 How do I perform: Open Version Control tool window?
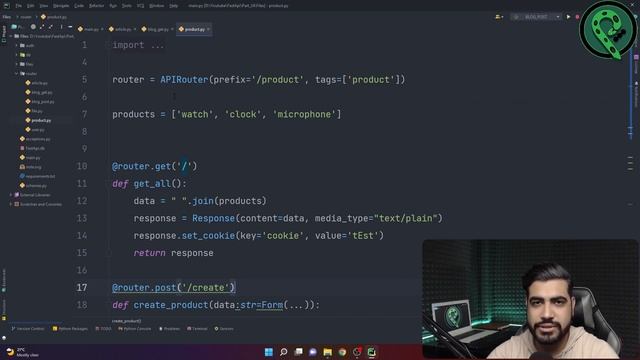point(28,329)
